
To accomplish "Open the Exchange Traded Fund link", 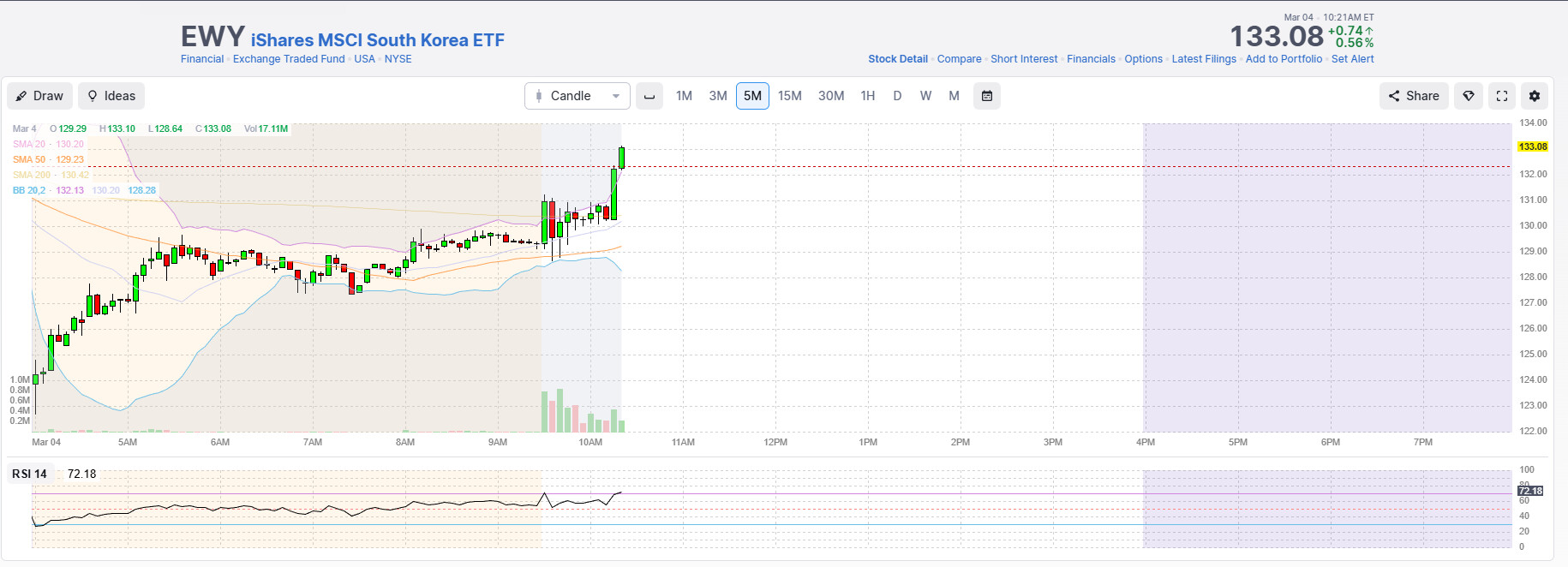I will 289,59.
